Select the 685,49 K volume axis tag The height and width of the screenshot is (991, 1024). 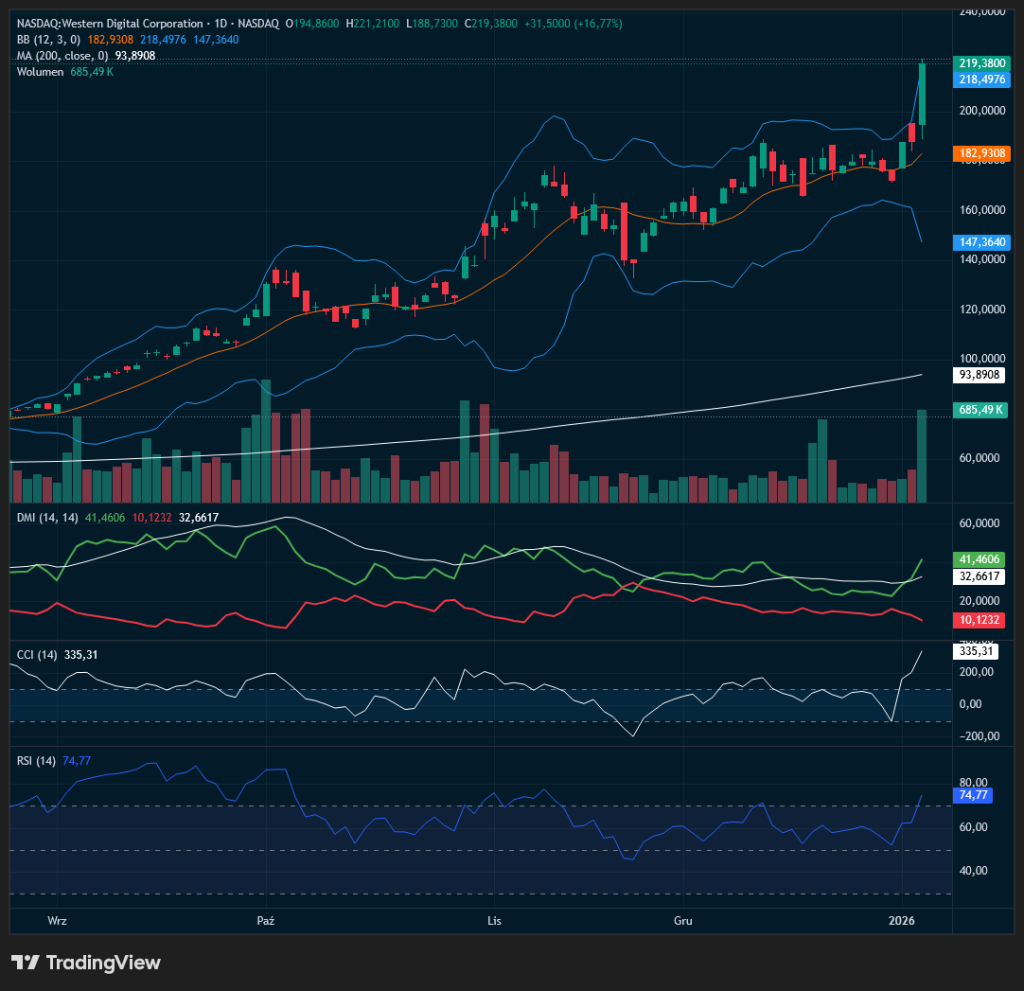click(981, 410)
